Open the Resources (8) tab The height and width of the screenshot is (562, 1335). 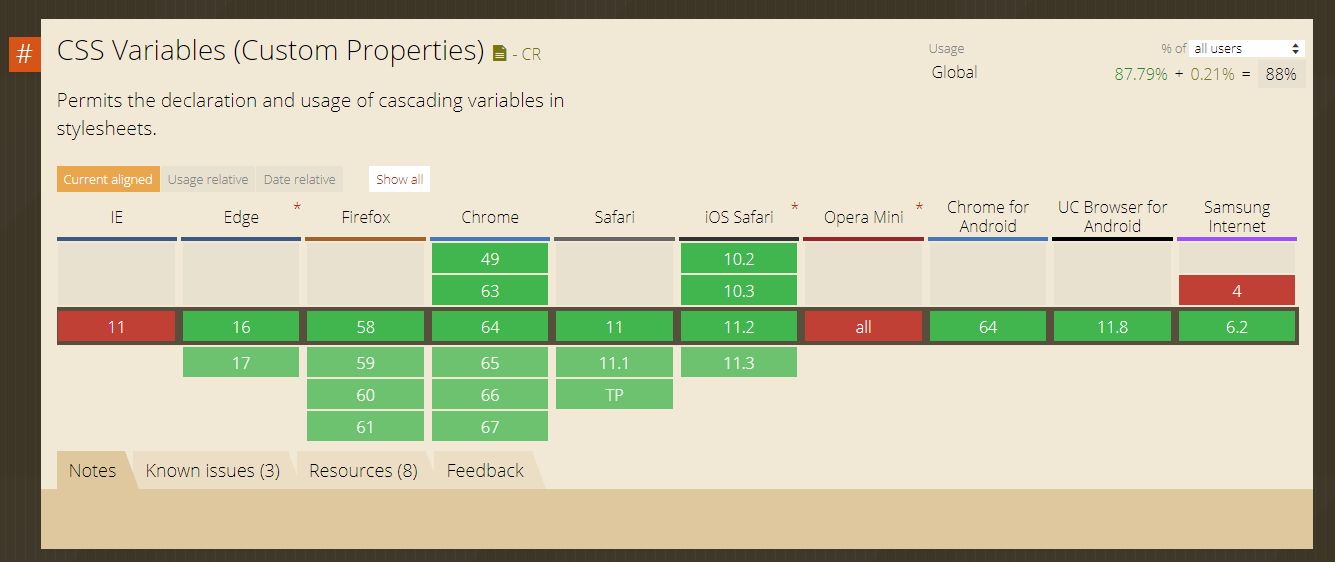pos(363,470)
